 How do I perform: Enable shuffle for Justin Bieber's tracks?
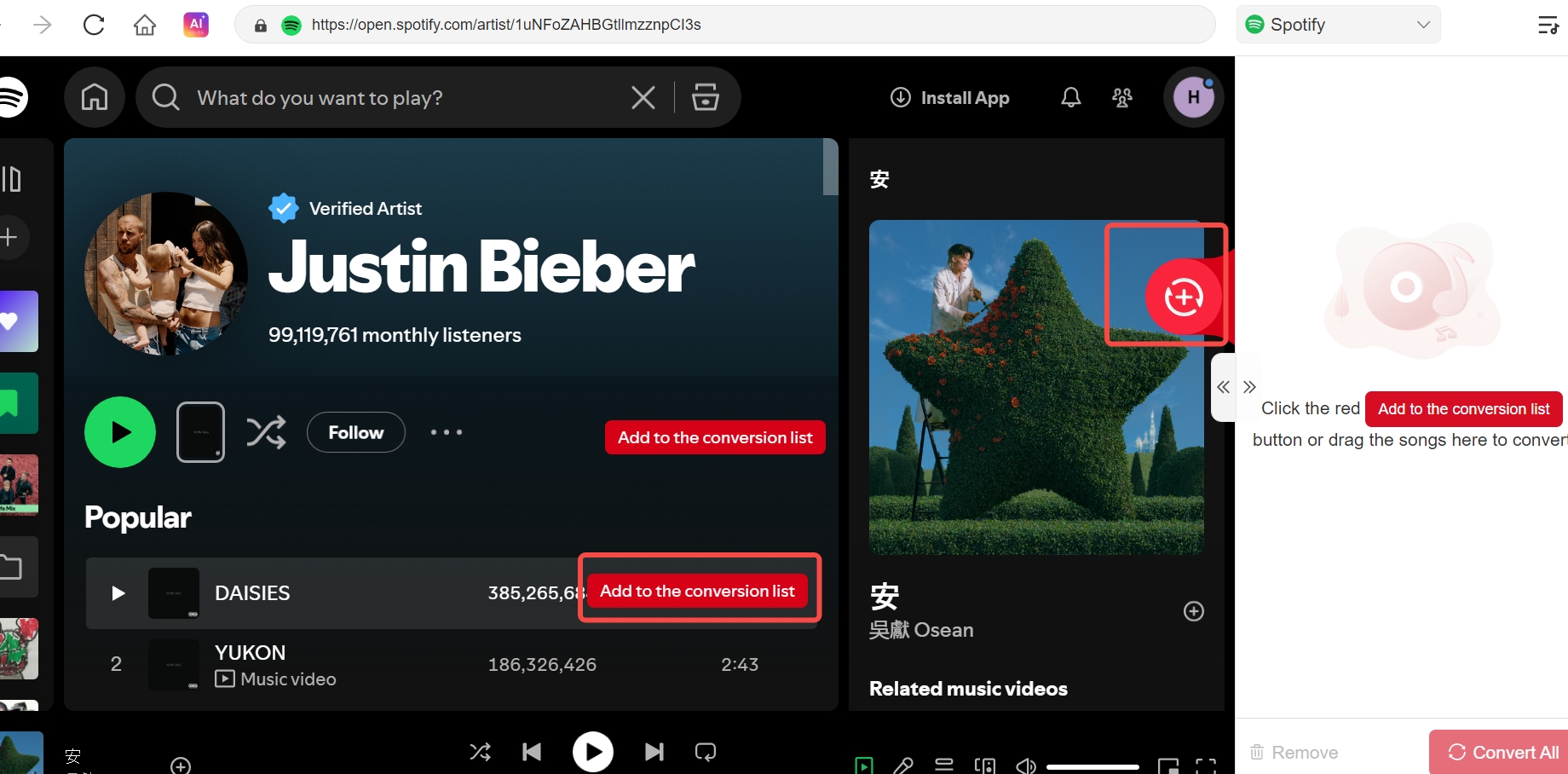click(267, 432)
